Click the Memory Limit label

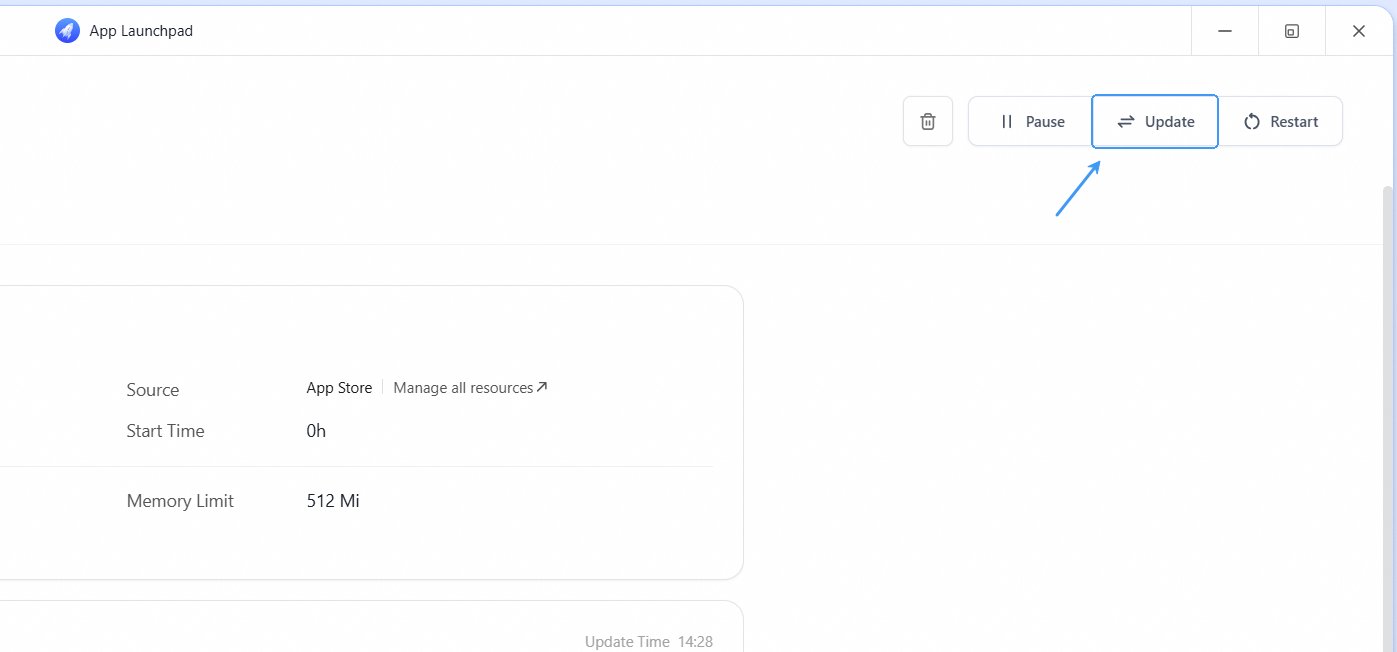180,501
